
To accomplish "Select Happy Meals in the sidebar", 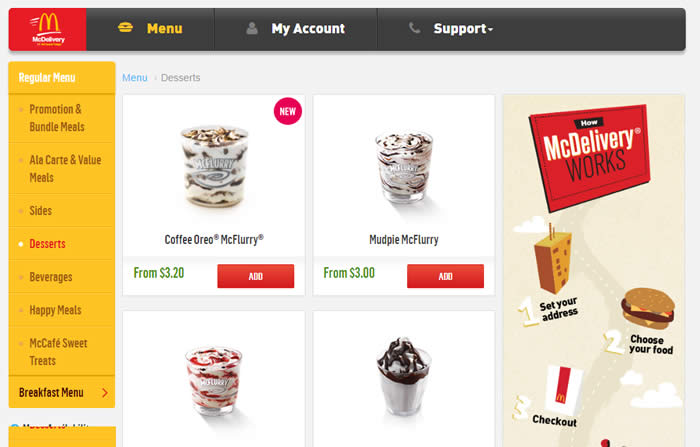I will 55,310.
